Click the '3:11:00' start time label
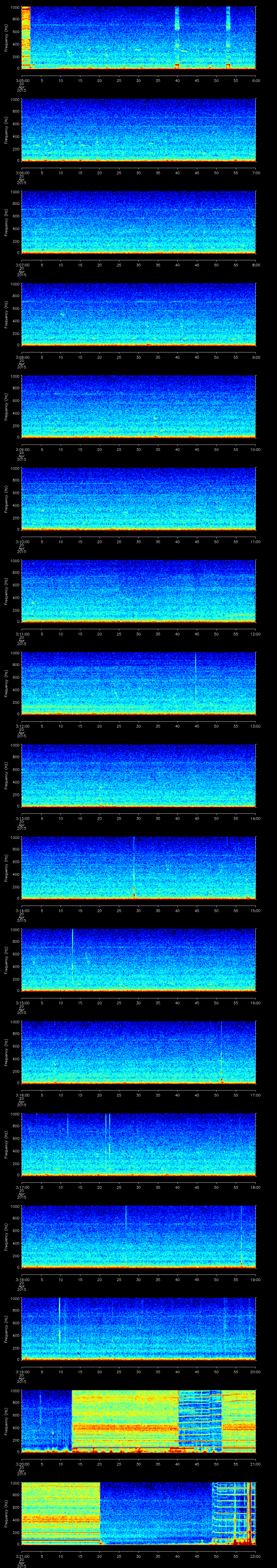 click(x=21, y=634)
